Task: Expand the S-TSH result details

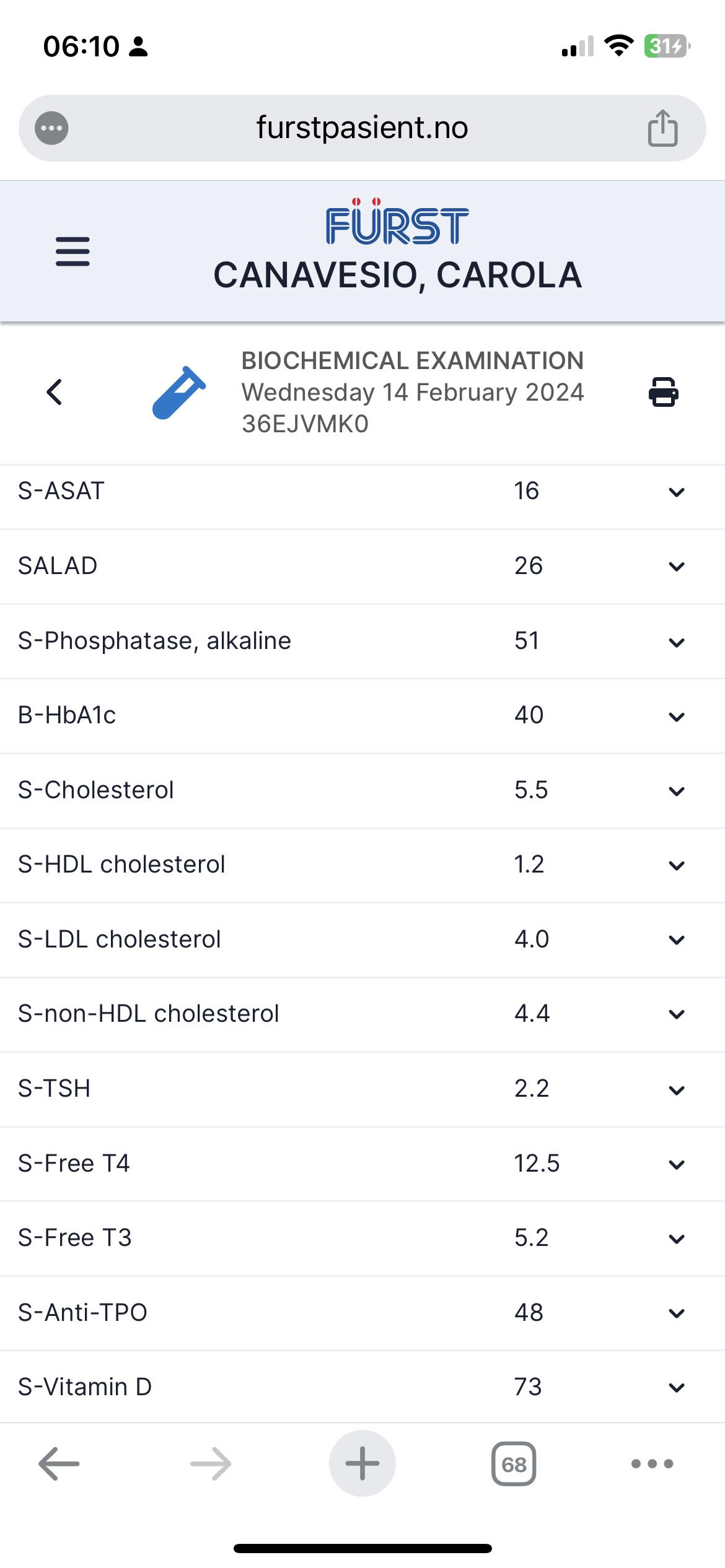Action: (x=677, y=1090)
